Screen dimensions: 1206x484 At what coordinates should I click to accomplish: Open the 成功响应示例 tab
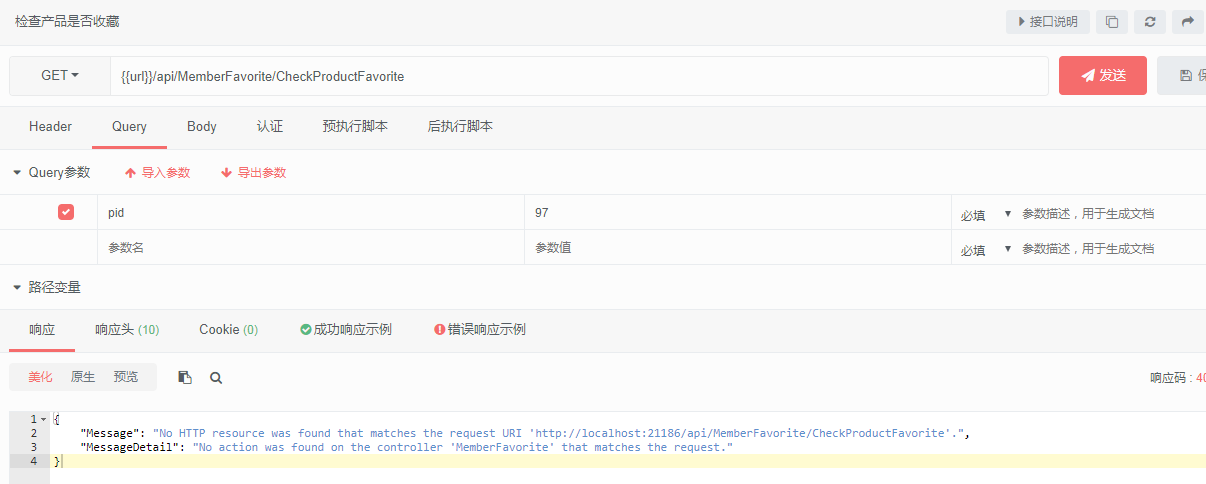tap(346, 330)
